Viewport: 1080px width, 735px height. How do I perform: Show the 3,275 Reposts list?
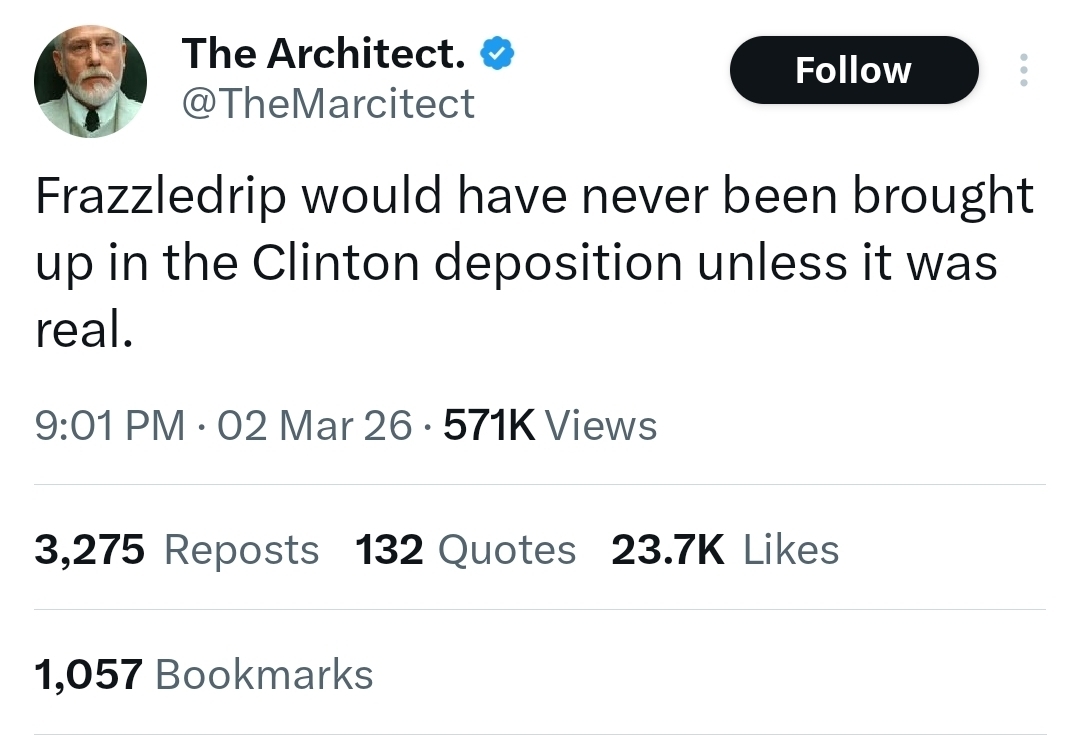point(177,550)
